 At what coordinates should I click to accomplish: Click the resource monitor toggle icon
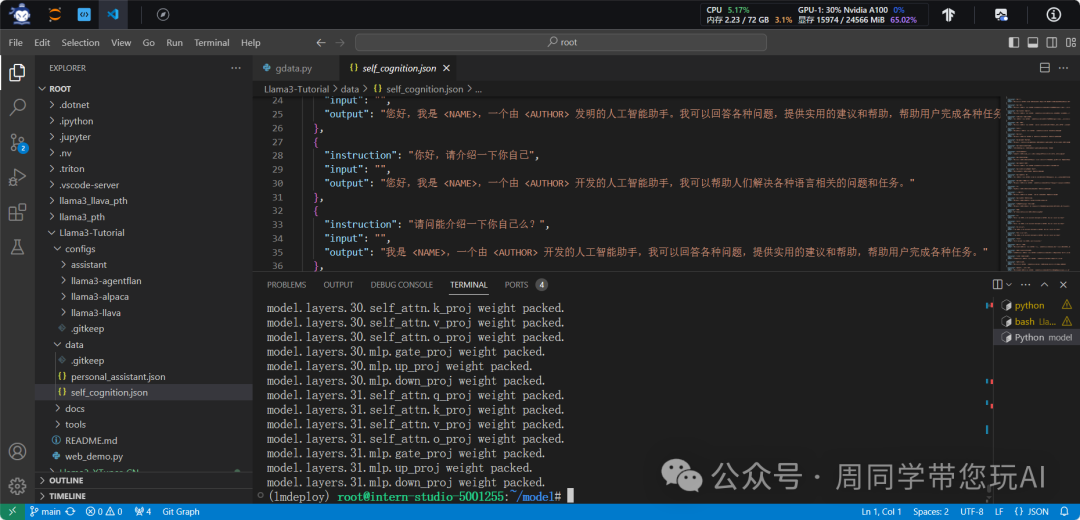click(x=1001, y=14)
